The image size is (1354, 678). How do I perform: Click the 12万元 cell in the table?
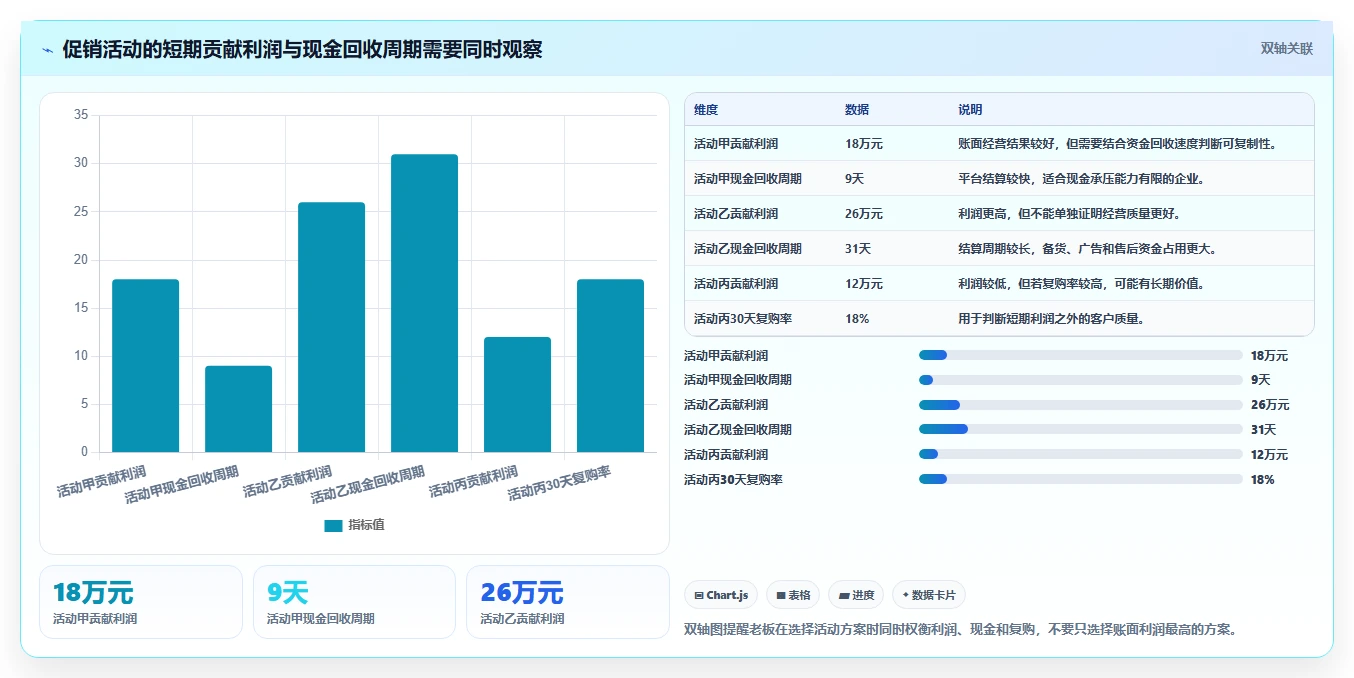click(x=864, y=284)
